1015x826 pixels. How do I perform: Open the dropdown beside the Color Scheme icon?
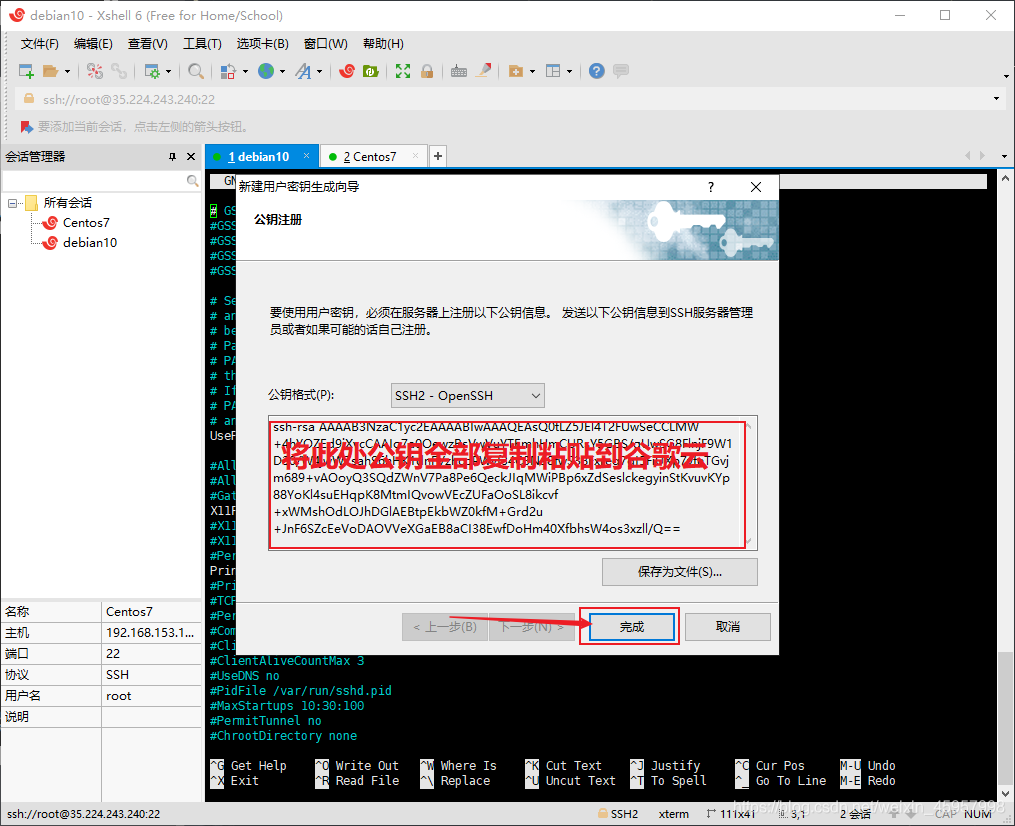point(245,72)
